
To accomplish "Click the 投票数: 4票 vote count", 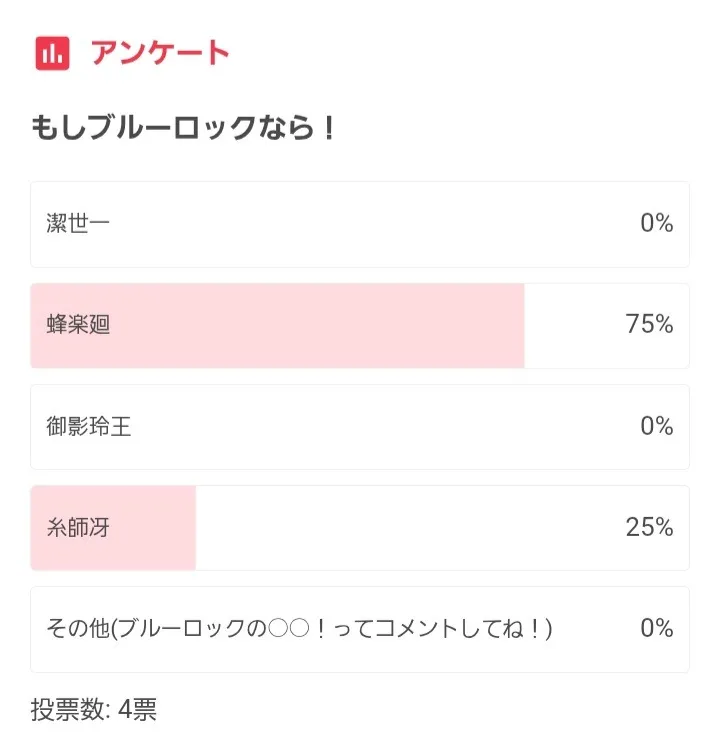I will [x=94, y=710].
